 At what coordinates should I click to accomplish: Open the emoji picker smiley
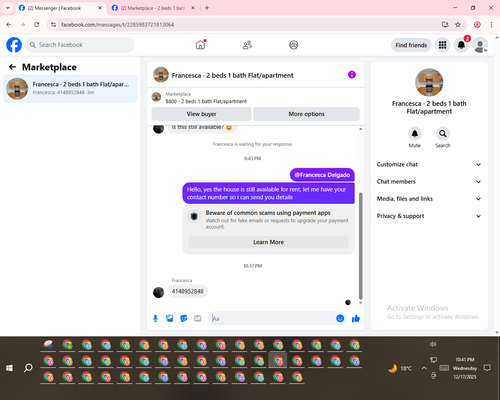click(340, 318)
